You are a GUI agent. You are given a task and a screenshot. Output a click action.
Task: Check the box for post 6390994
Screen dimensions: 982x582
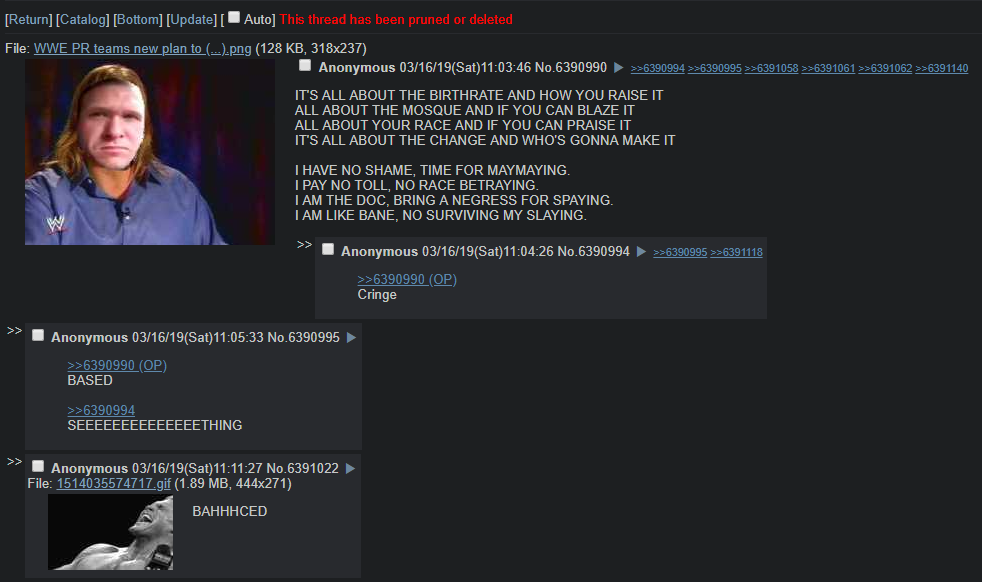pyautogui.click(x=328, y=249)
